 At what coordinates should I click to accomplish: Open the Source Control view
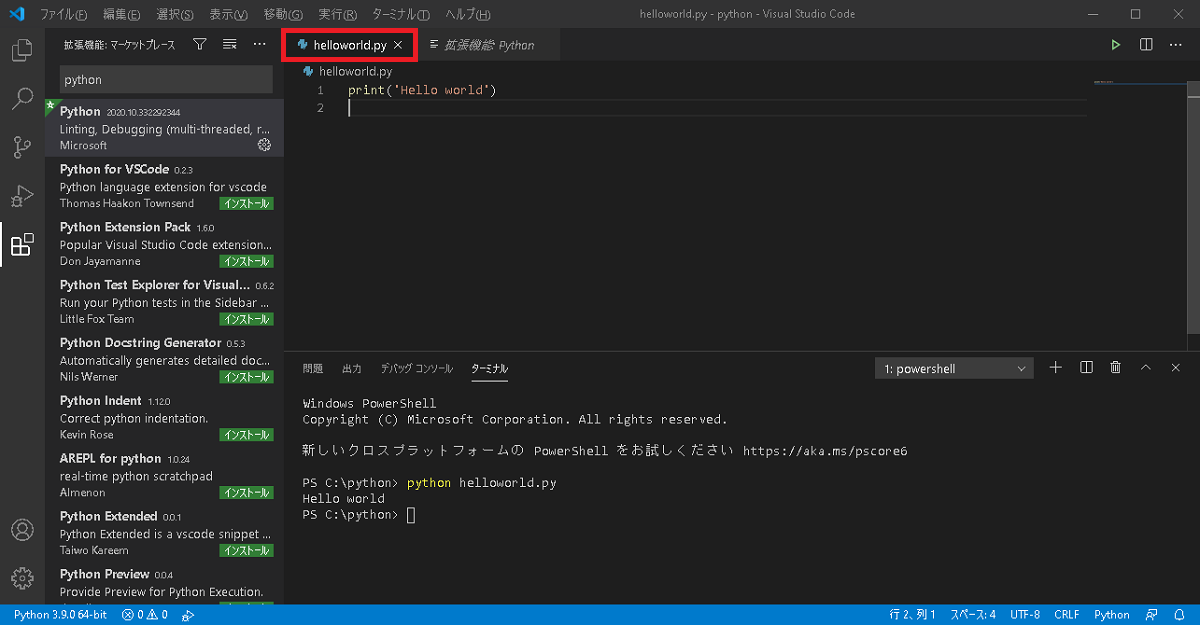22,147
